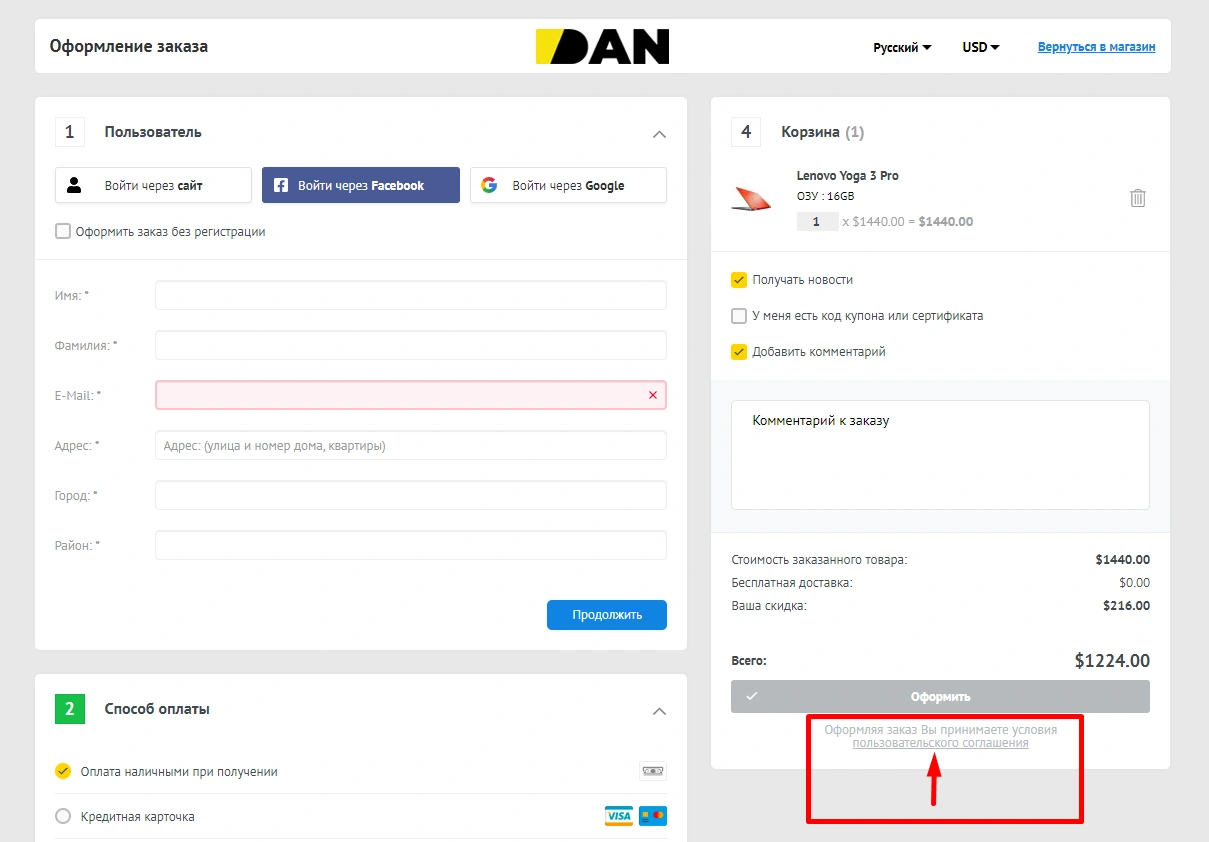Collapse the 'Пользователь' section chevron
This screenshot has width=1209, height=842.
coord(659,133)
